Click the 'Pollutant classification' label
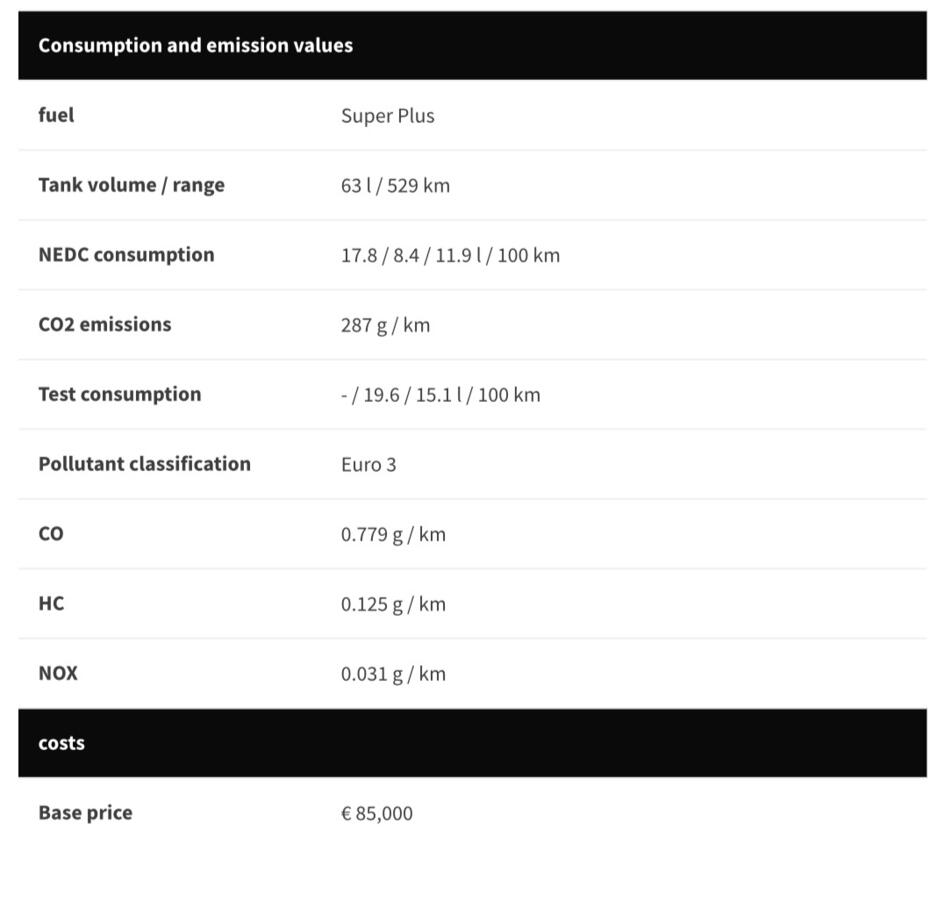This screenshot has height=900, width=937. [x=144, y=464]
